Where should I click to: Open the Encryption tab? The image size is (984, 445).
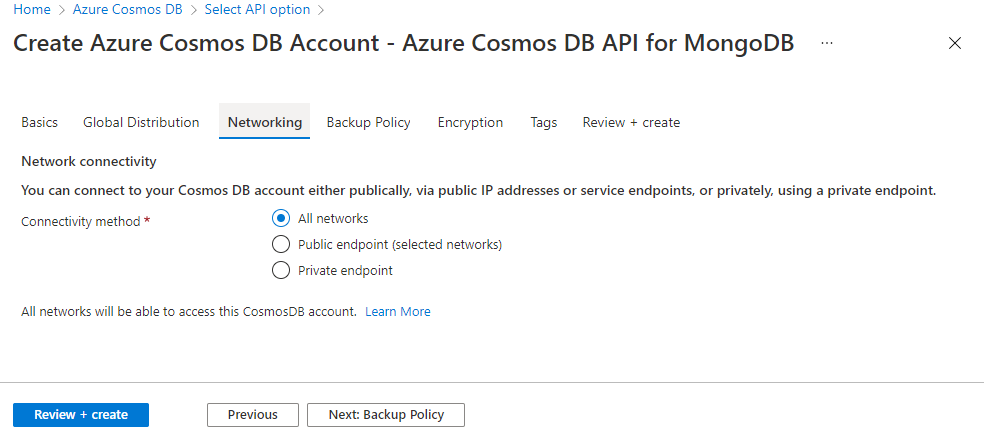click(x=471, y=122)
